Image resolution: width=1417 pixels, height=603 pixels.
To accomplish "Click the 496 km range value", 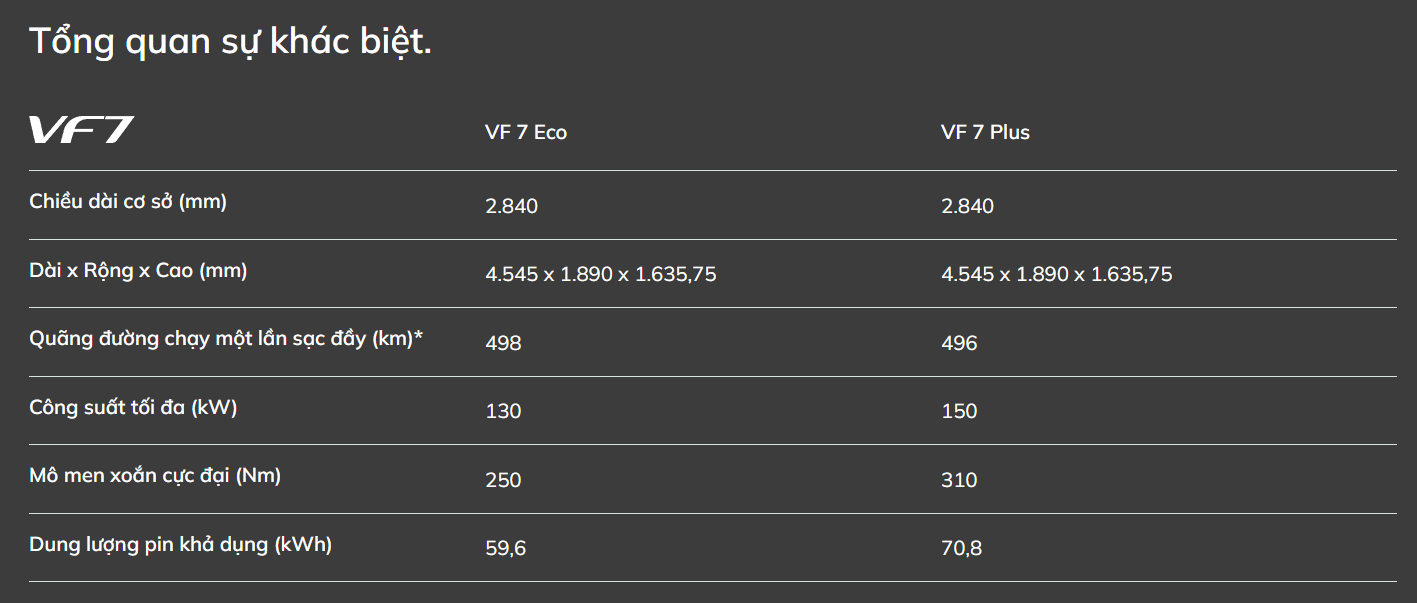I will 959,343.
